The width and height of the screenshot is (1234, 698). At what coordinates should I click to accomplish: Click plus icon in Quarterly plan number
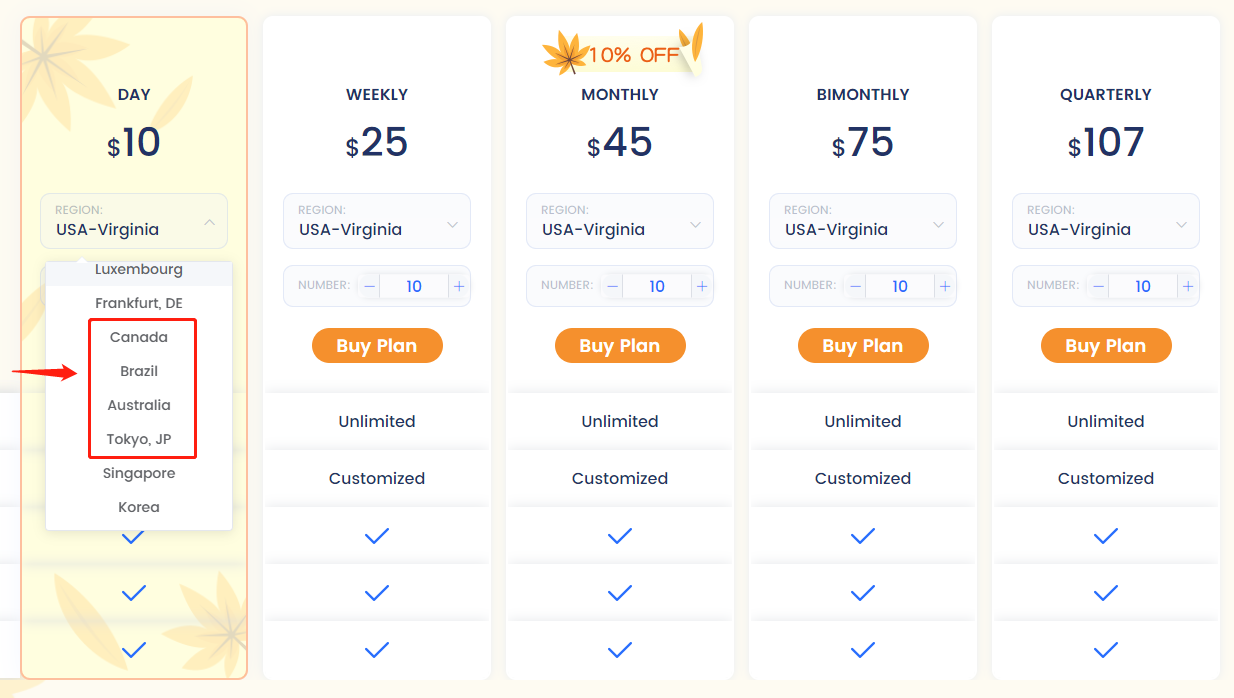[1188, 286]
